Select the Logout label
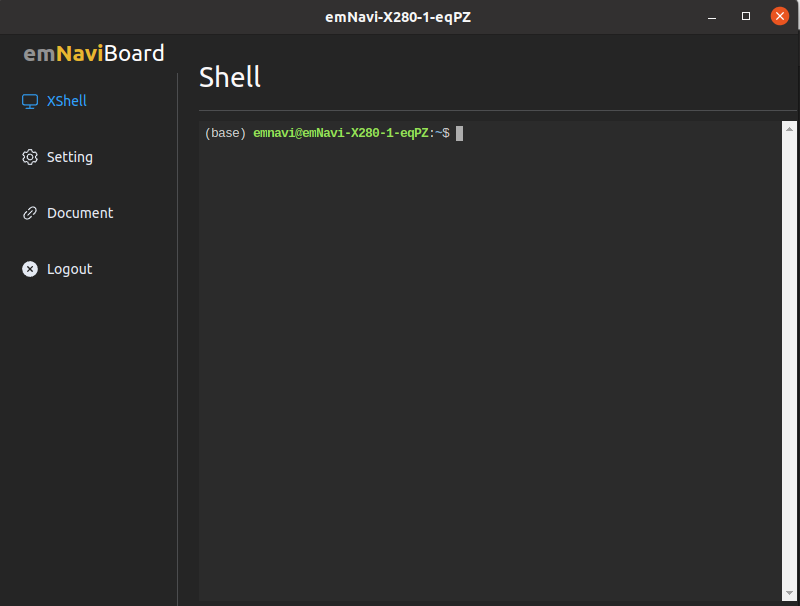 69,269
